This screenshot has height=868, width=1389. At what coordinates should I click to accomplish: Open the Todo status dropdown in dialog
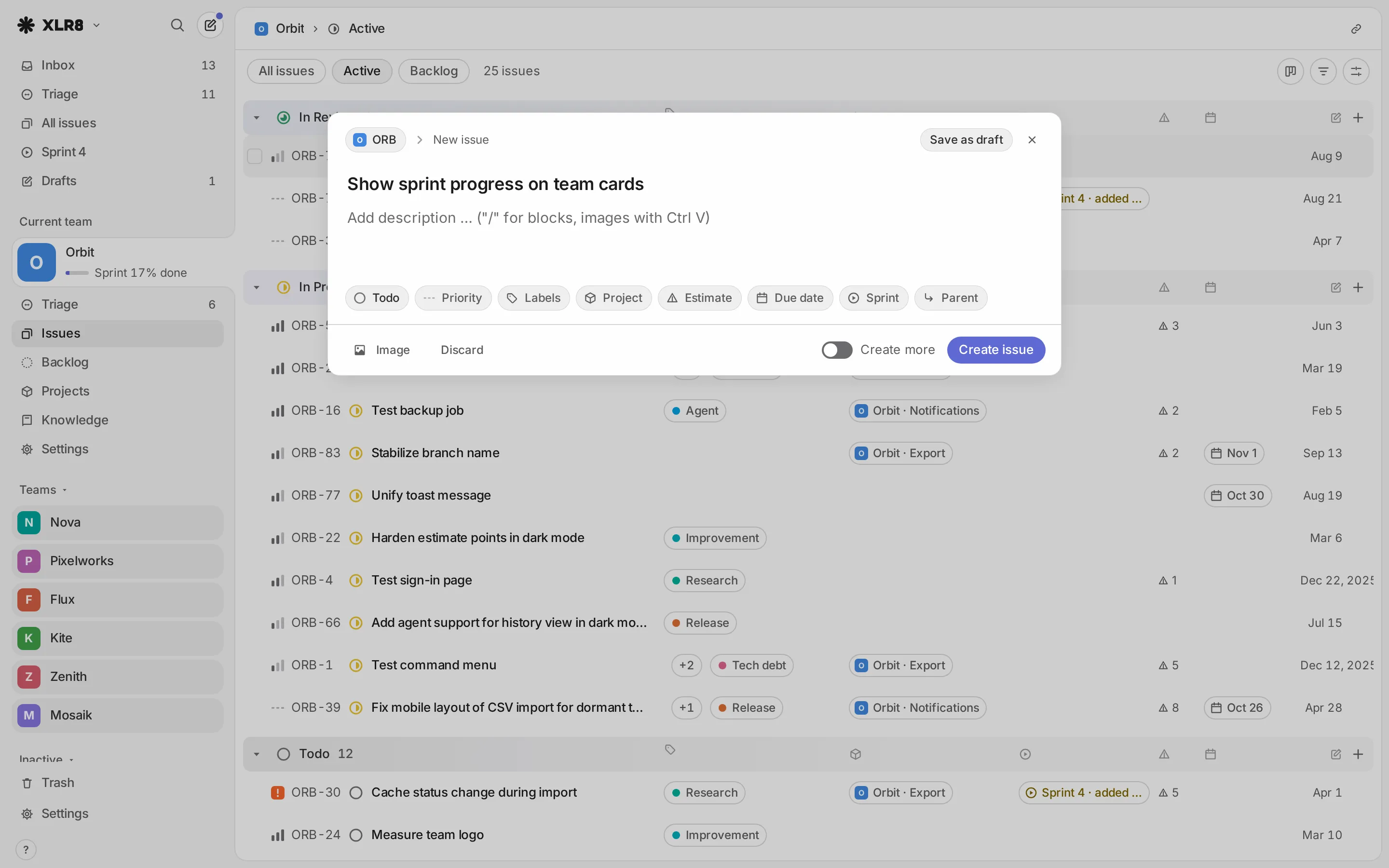(377, 298)
